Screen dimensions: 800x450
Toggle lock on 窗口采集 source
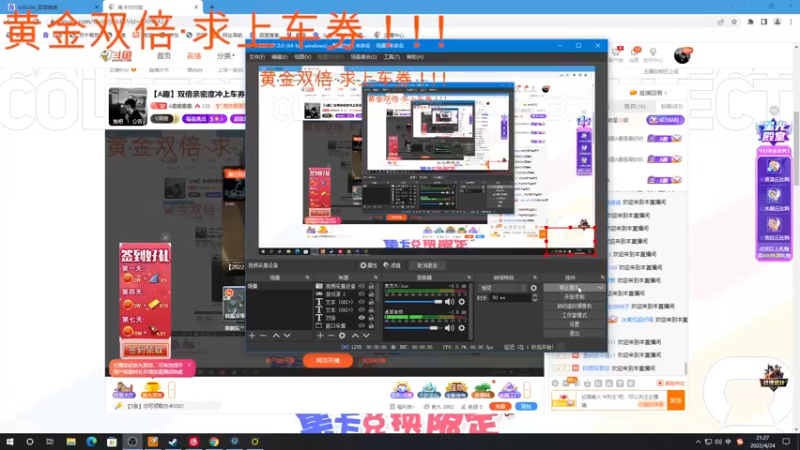pos(371,326)
